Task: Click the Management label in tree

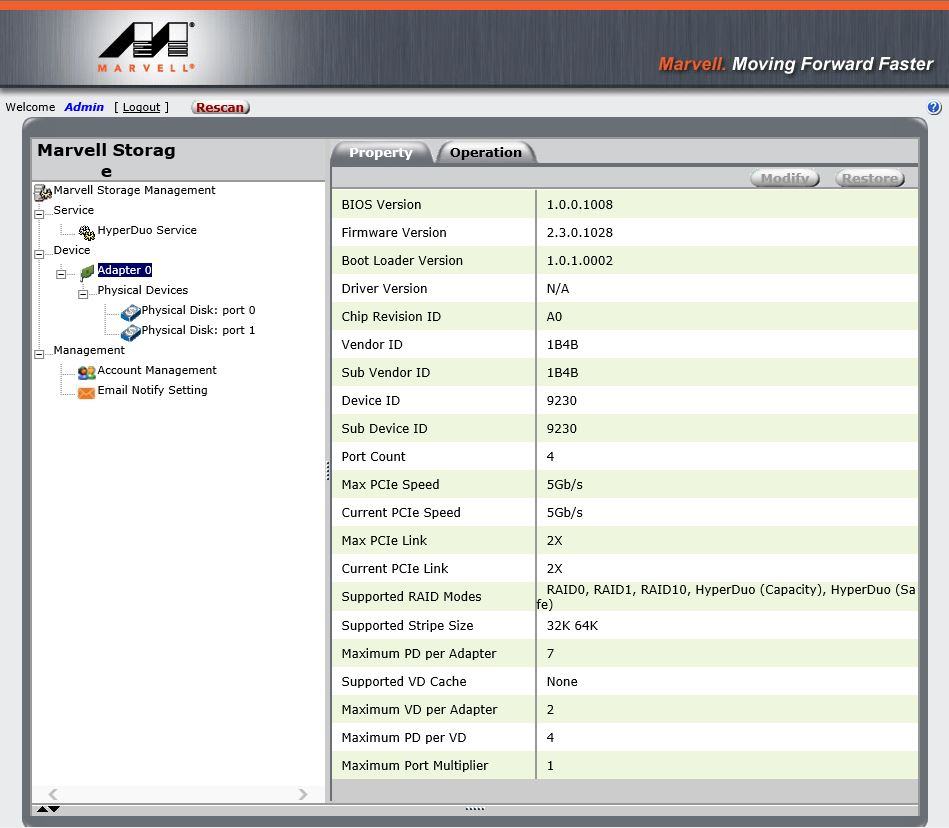Action: pyautogui.click(x=89, y=350)
